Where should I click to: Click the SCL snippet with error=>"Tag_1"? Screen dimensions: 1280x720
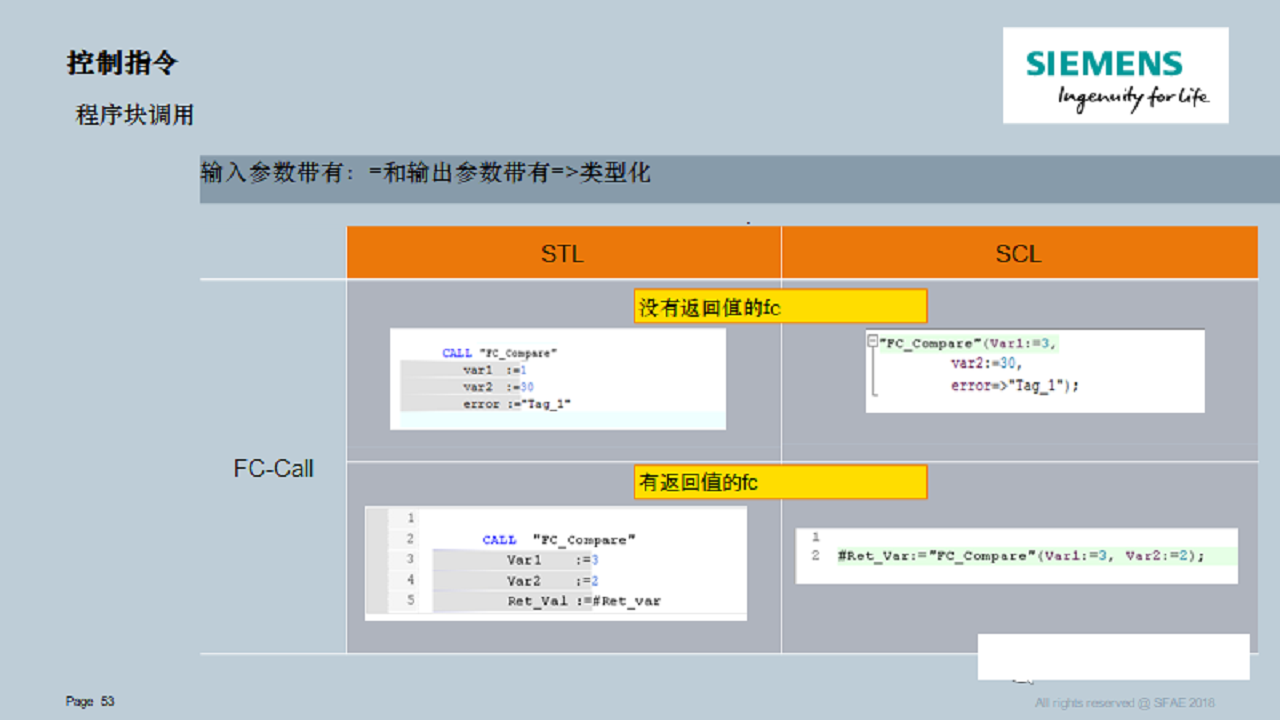point(1035,370)
